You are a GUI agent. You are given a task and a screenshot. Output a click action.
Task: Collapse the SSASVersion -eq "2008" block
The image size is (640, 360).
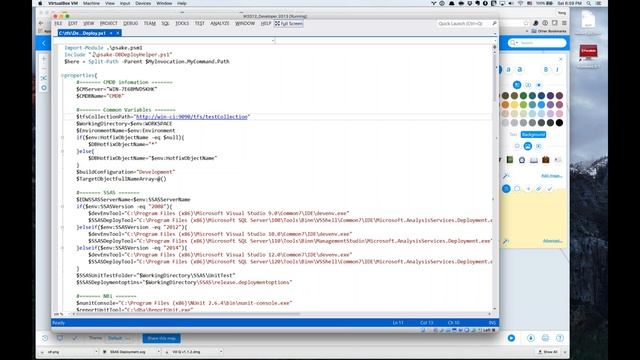[62, 207]
